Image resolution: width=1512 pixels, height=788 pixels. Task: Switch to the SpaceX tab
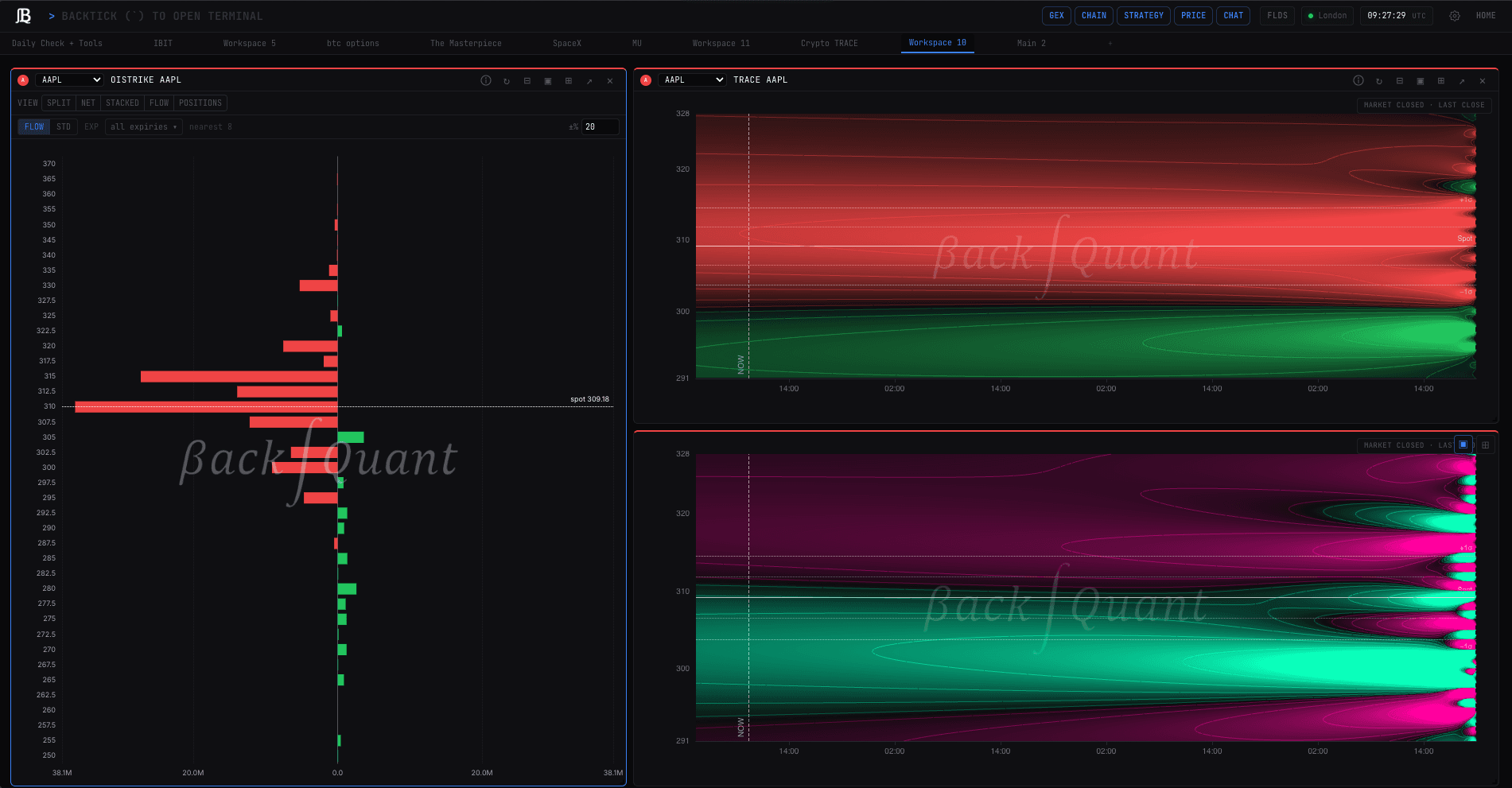pyautogui.click(x=567, y=43)
